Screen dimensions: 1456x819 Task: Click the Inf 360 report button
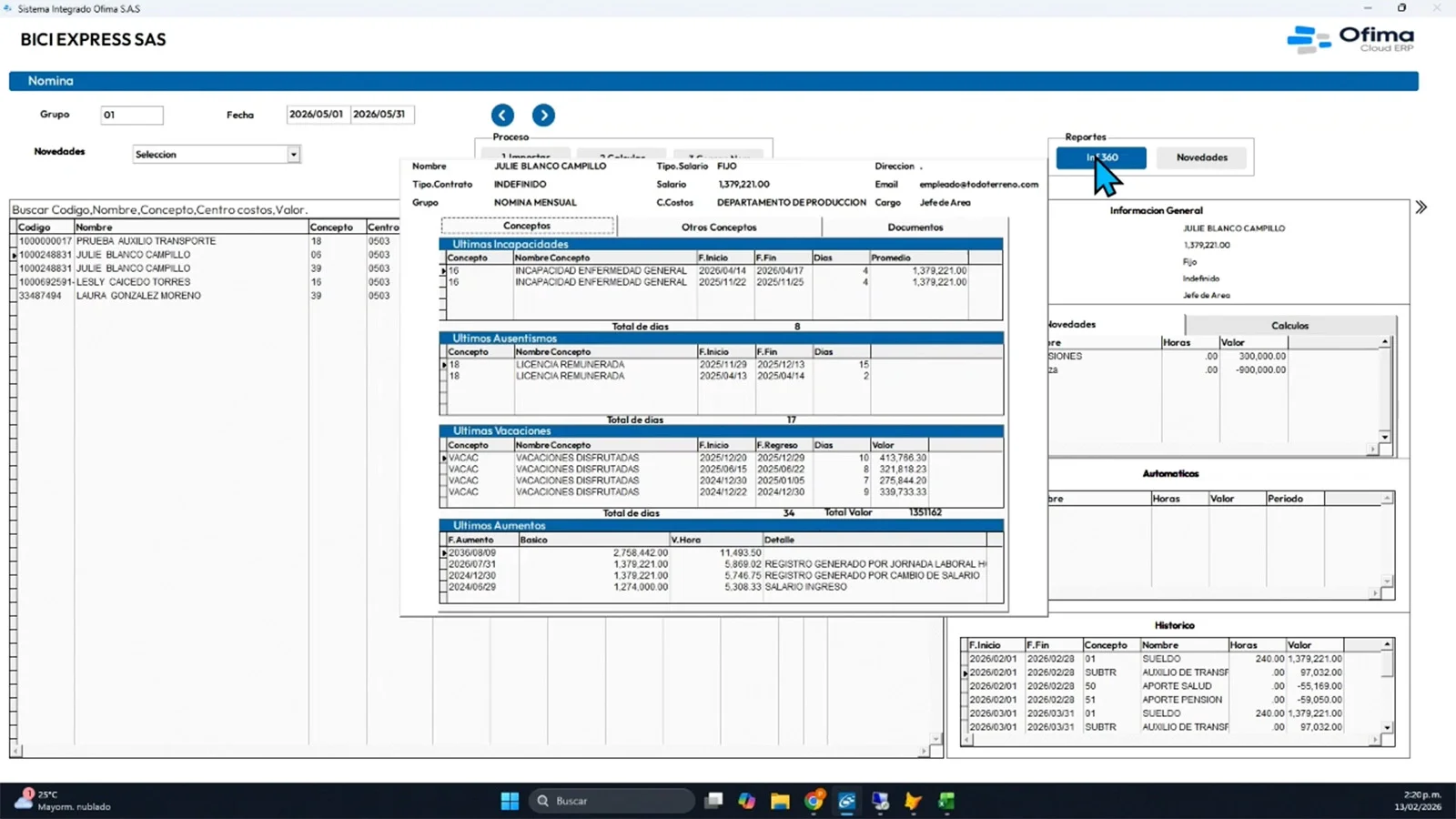1101,157
